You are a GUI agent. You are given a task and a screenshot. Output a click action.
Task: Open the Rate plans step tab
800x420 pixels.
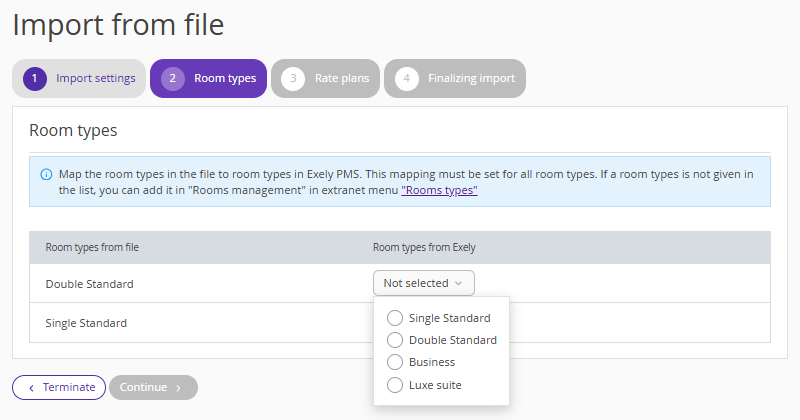(326, 79)
